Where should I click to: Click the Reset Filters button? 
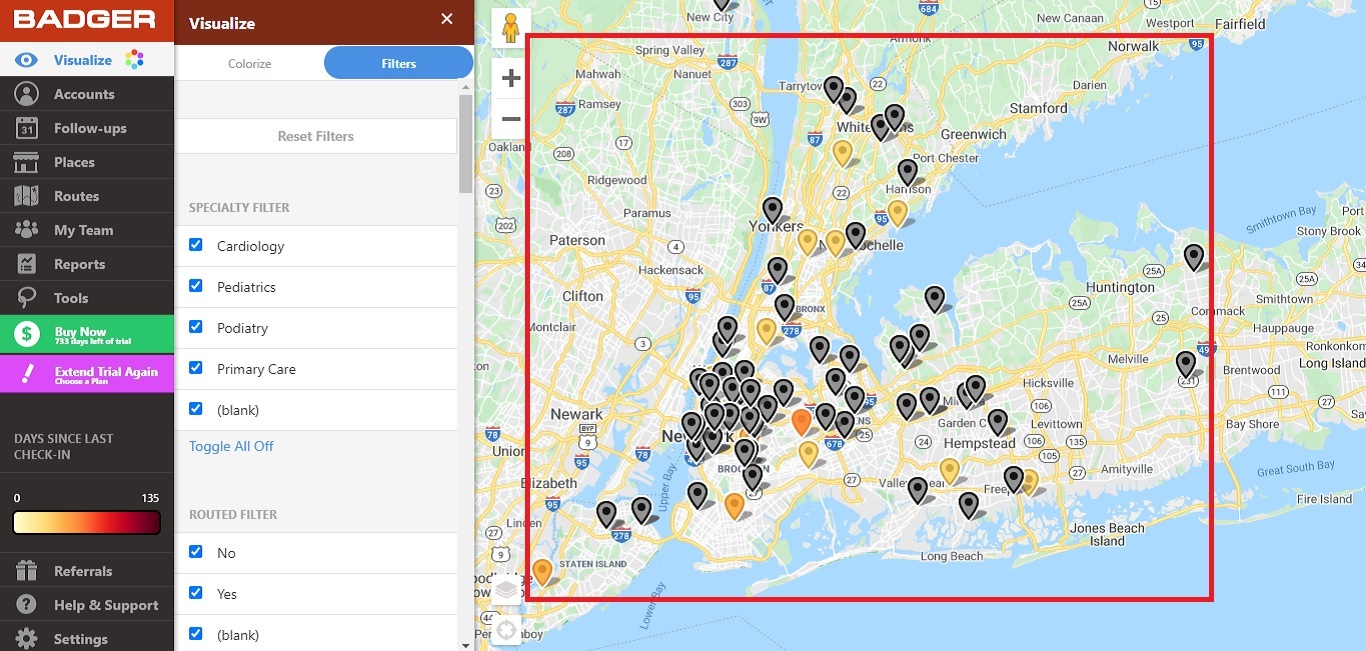click(316, 136)
